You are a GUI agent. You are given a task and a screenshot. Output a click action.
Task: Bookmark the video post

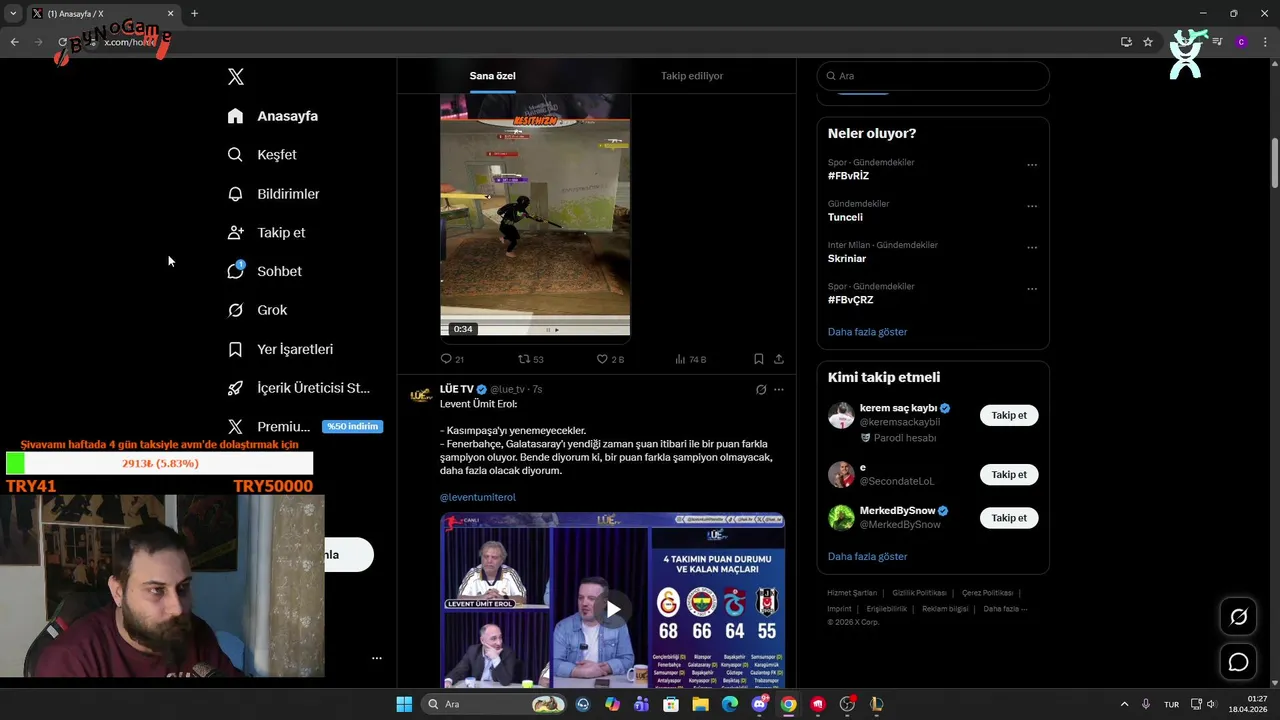(x=758, y=359)
